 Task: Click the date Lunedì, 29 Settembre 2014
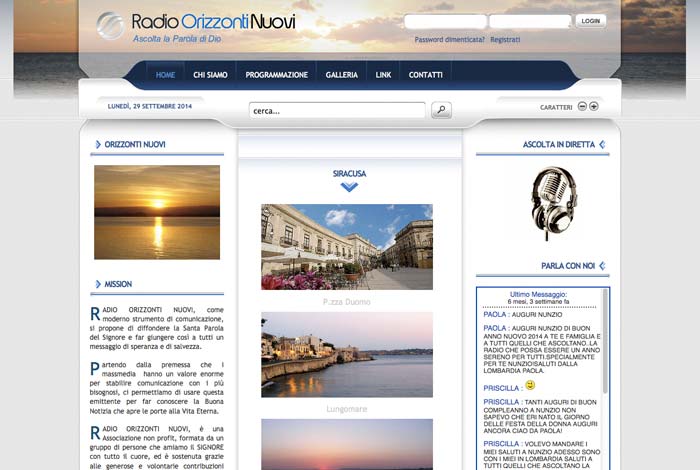(150, 106)
